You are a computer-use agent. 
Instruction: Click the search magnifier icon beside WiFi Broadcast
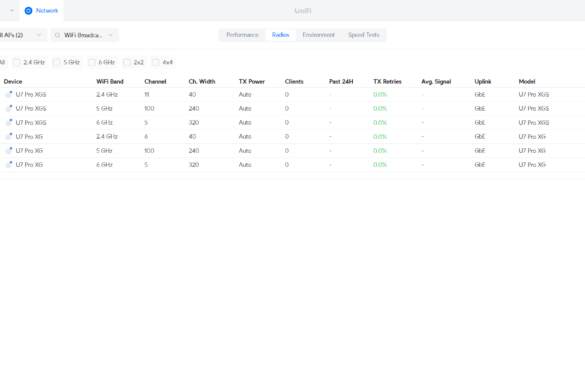click(x=57, y=35)
